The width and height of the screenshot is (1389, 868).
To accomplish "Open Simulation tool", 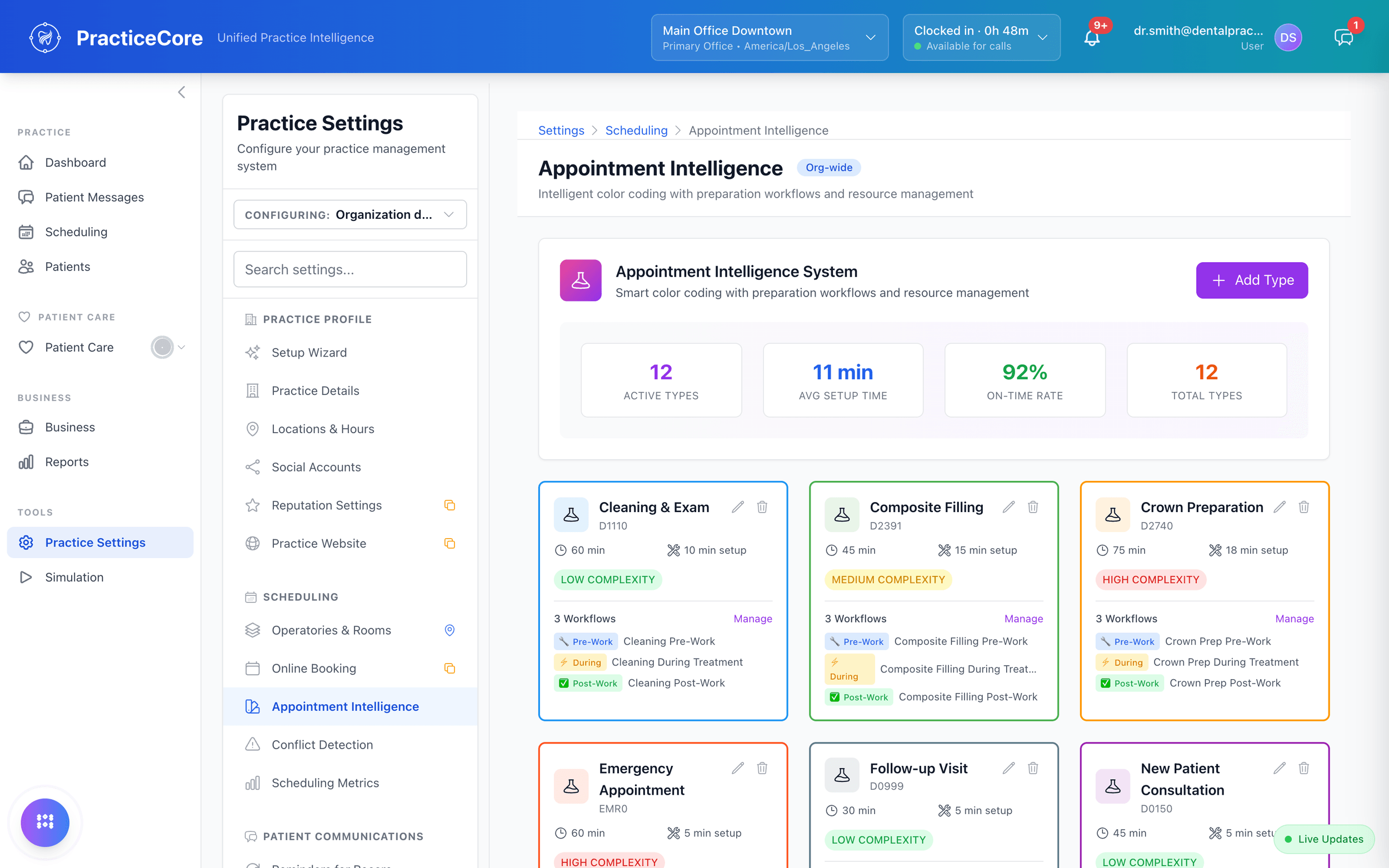I will pyautogui.click(x=101, y=577).
